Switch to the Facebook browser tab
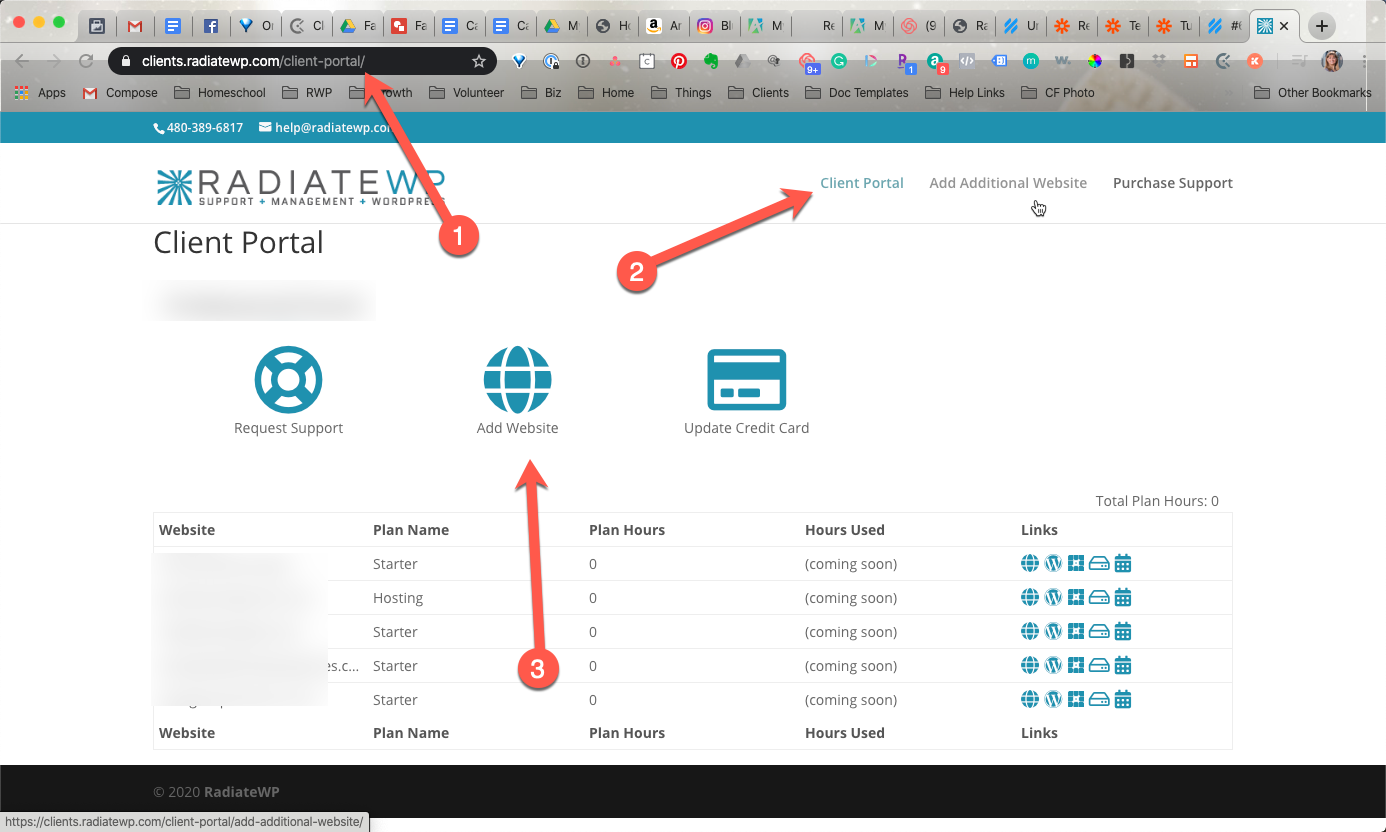Screen dimensions: 1386x832 210,26
